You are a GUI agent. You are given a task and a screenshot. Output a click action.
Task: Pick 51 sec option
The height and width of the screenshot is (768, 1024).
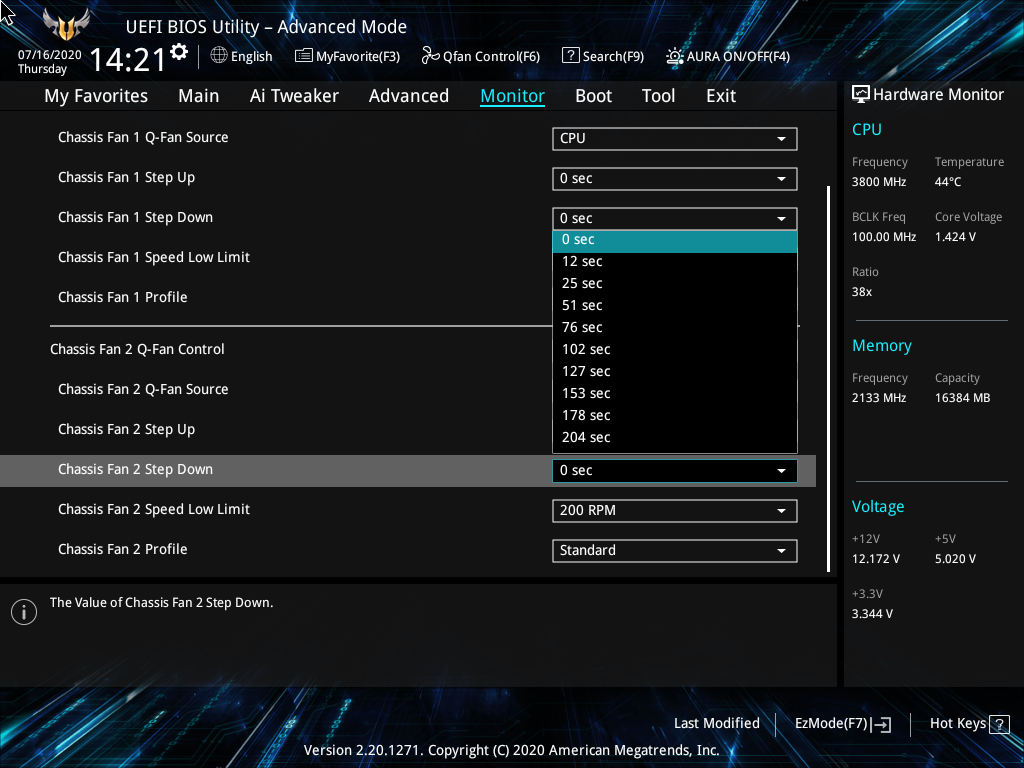(675, 306)
